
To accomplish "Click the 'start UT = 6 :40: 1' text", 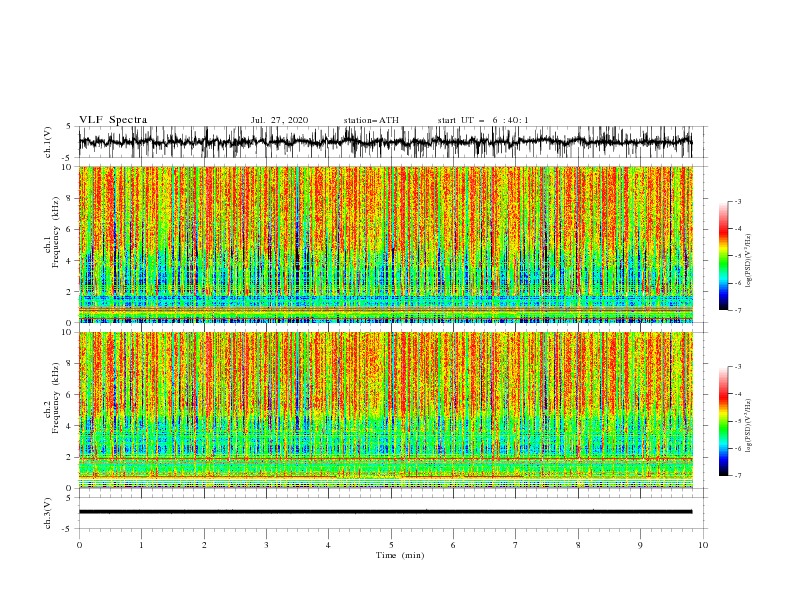I will [483, 120].
